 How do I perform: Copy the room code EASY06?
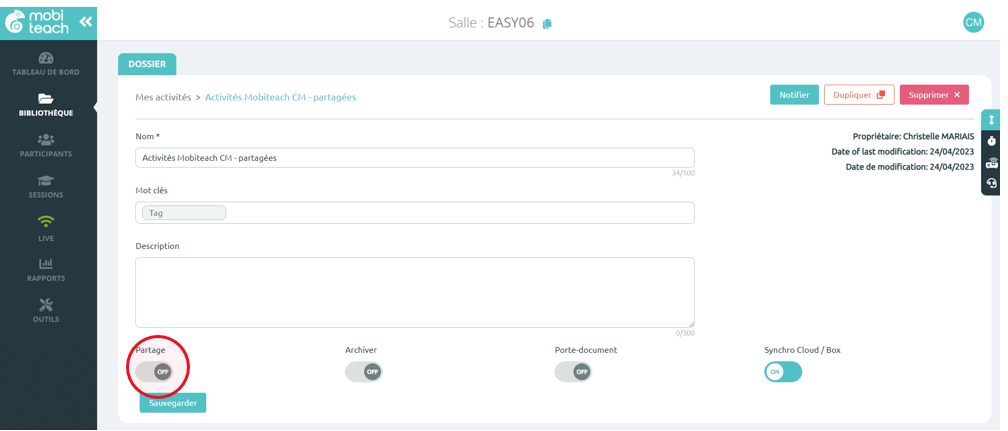[x=547, y=24]
